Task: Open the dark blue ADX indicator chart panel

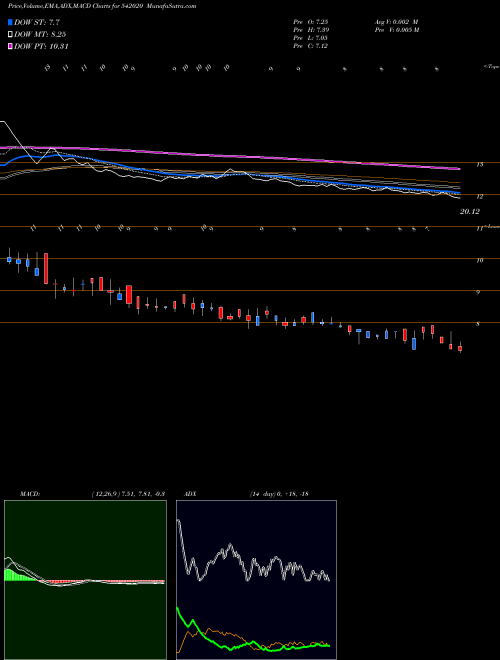Action: pos(256,580)
